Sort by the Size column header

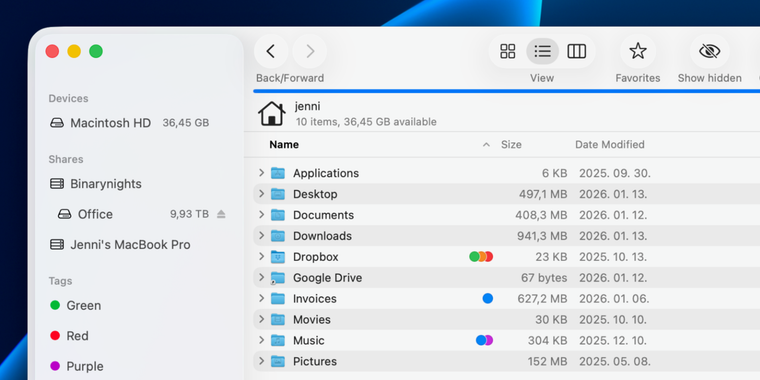tap(511, 144)
